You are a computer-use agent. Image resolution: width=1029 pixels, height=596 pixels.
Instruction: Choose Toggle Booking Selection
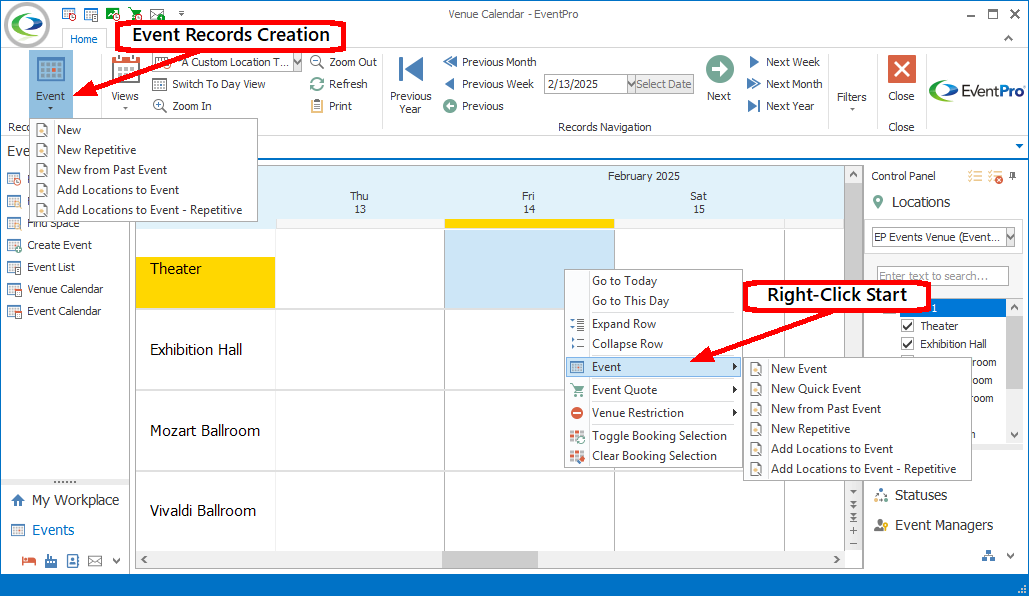tap(654, 436)
